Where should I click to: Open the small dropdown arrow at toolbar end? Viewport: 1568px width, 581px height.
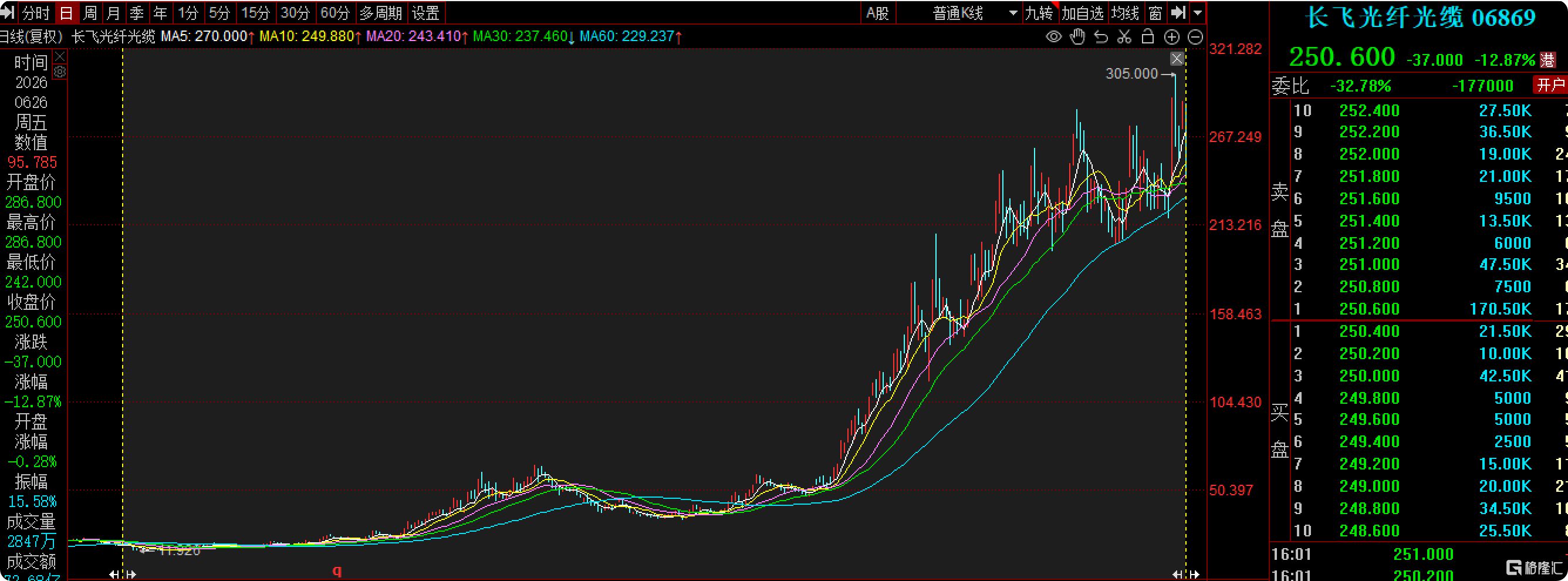[1197, 13]
